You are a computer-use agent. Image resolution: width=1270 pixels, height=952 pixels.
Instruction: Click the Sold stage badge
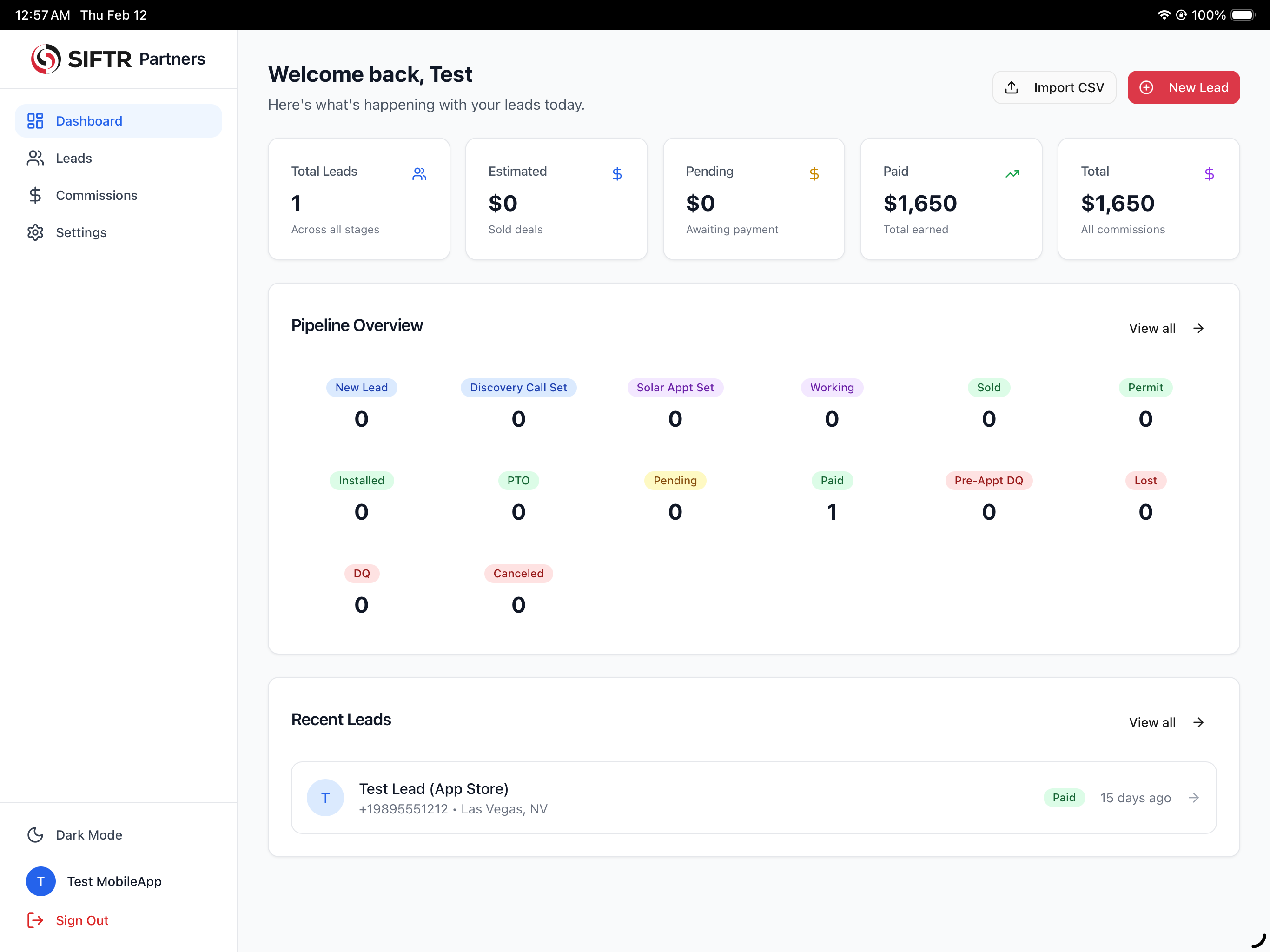(x=989, y=388)
